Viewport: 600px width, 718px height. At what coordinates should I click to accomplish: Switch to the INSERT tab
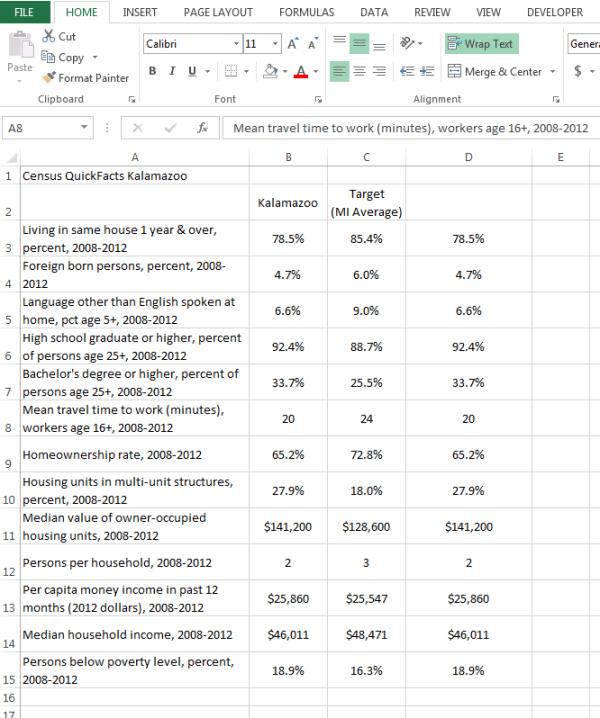(x=140, y=12)
